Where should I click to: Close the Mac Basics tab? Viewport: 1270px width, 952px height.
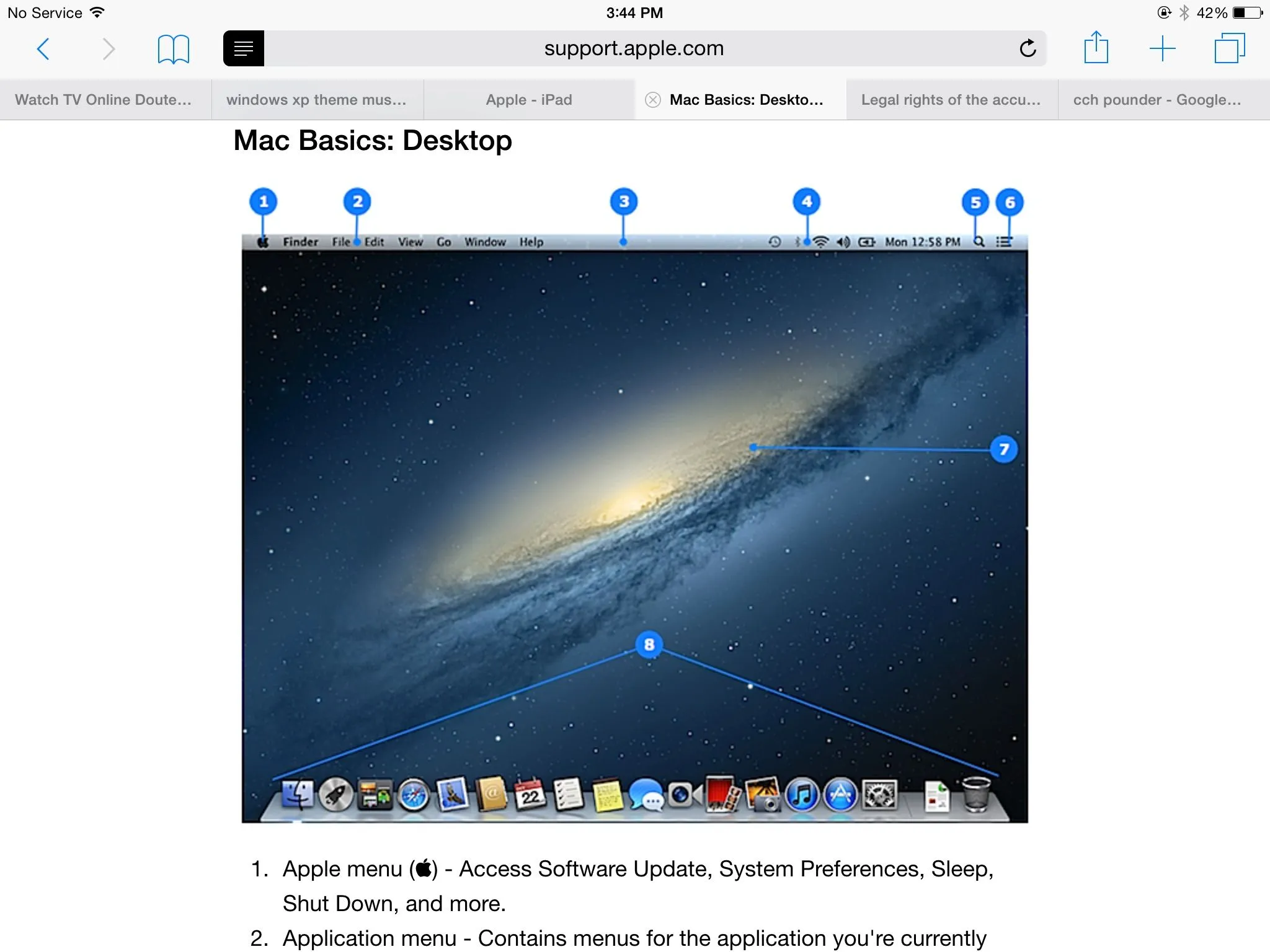(652, 100)
